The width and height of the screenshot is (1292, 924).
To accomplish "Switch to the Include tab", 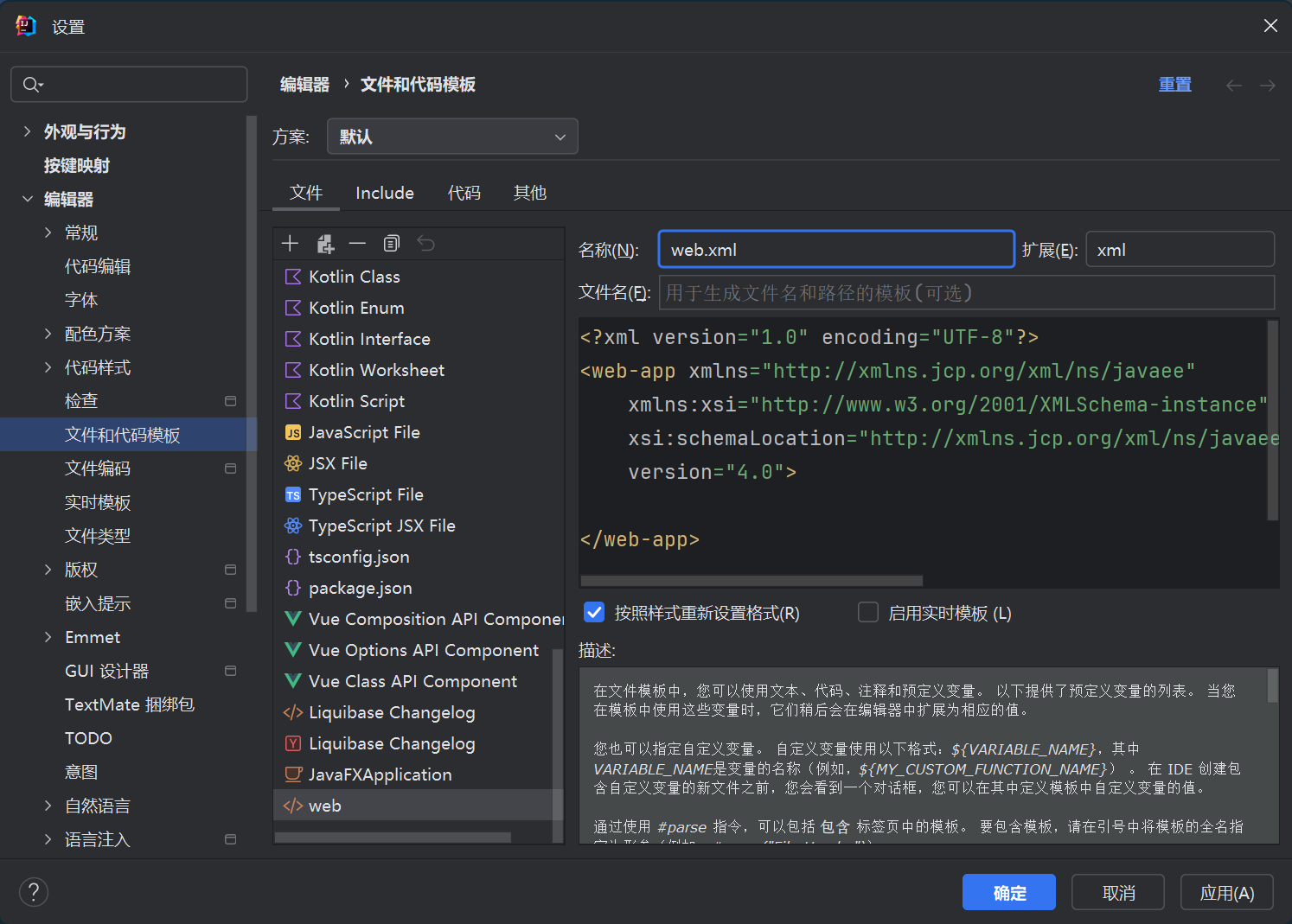I will [x=385, y=193].
